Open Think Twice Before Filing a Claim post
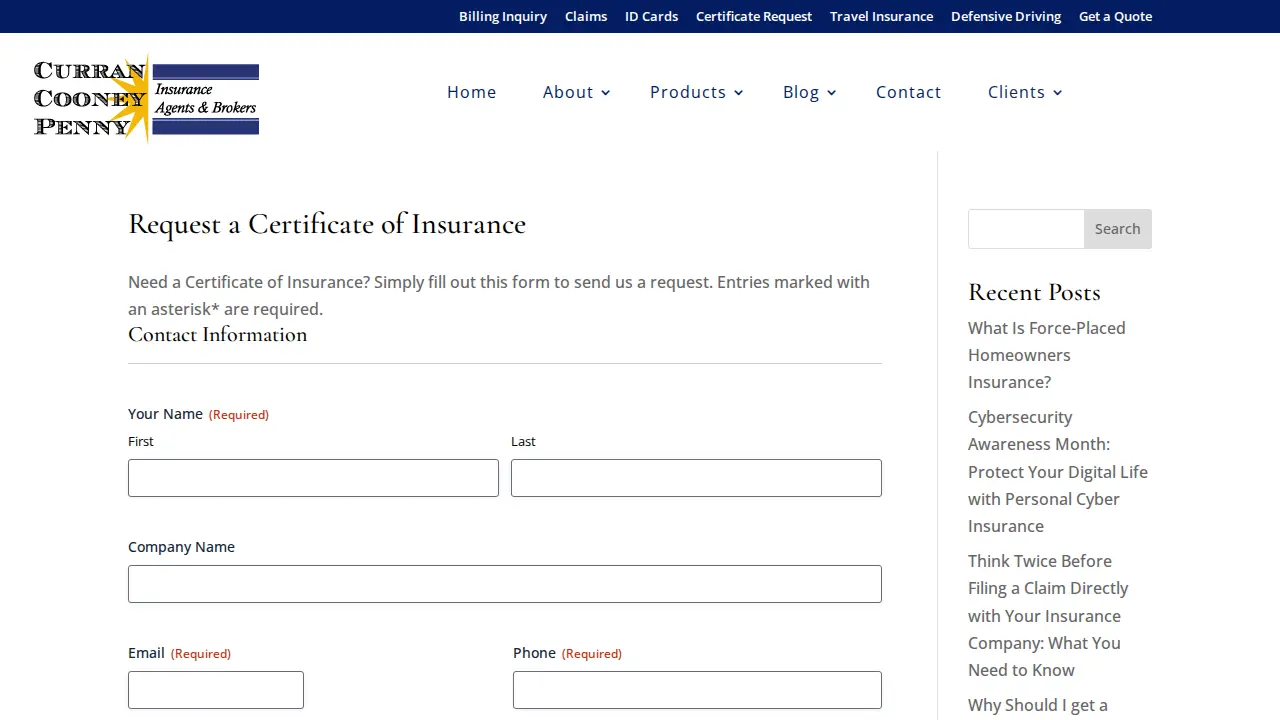This screenshot has height=720, width=1280. (x=1048, y=615)
